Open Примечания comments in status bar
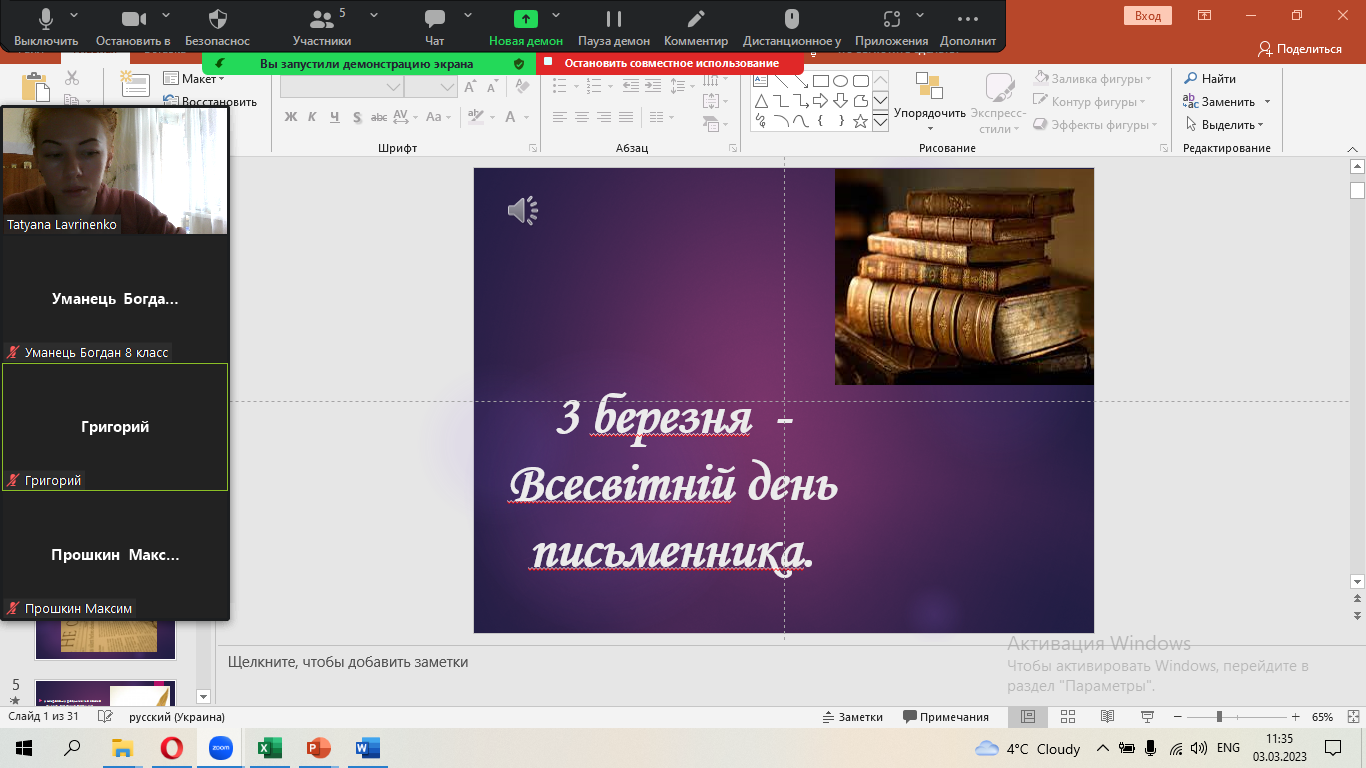 [945, 717]
